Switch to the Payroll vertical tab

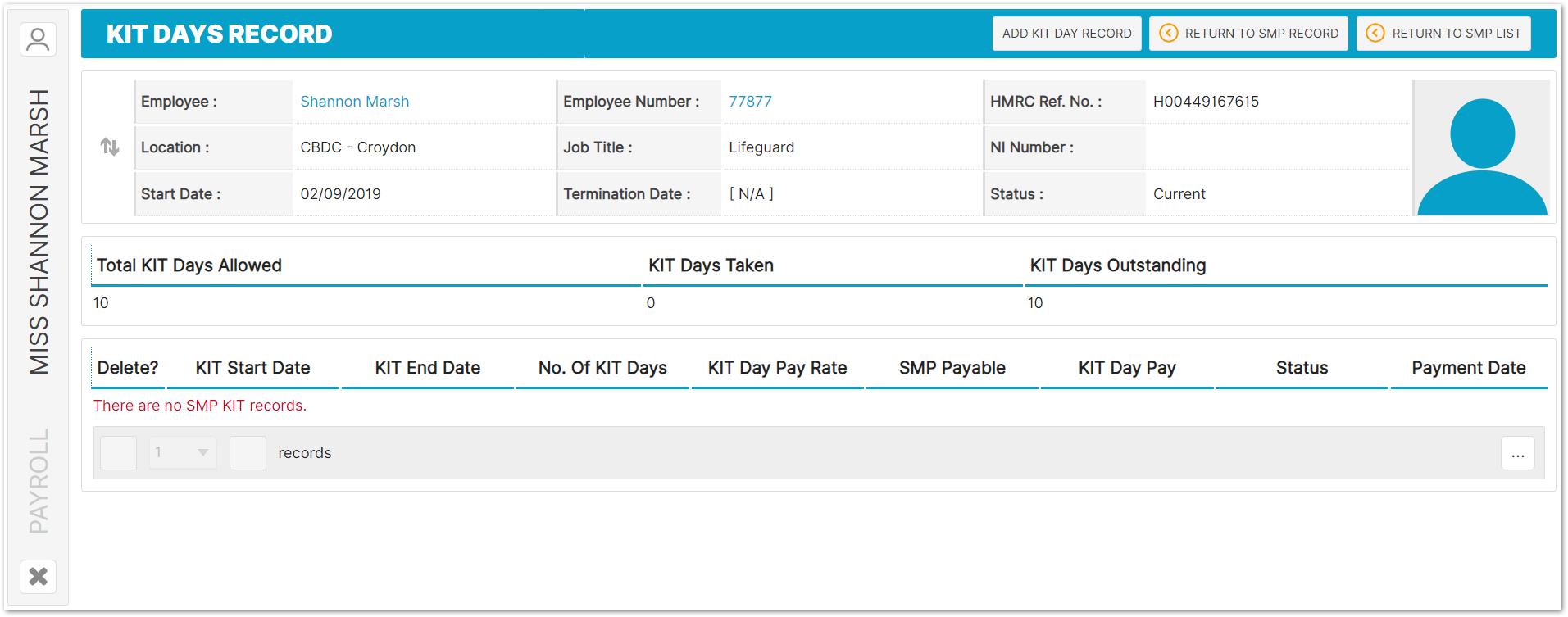[x=39, y=481]
